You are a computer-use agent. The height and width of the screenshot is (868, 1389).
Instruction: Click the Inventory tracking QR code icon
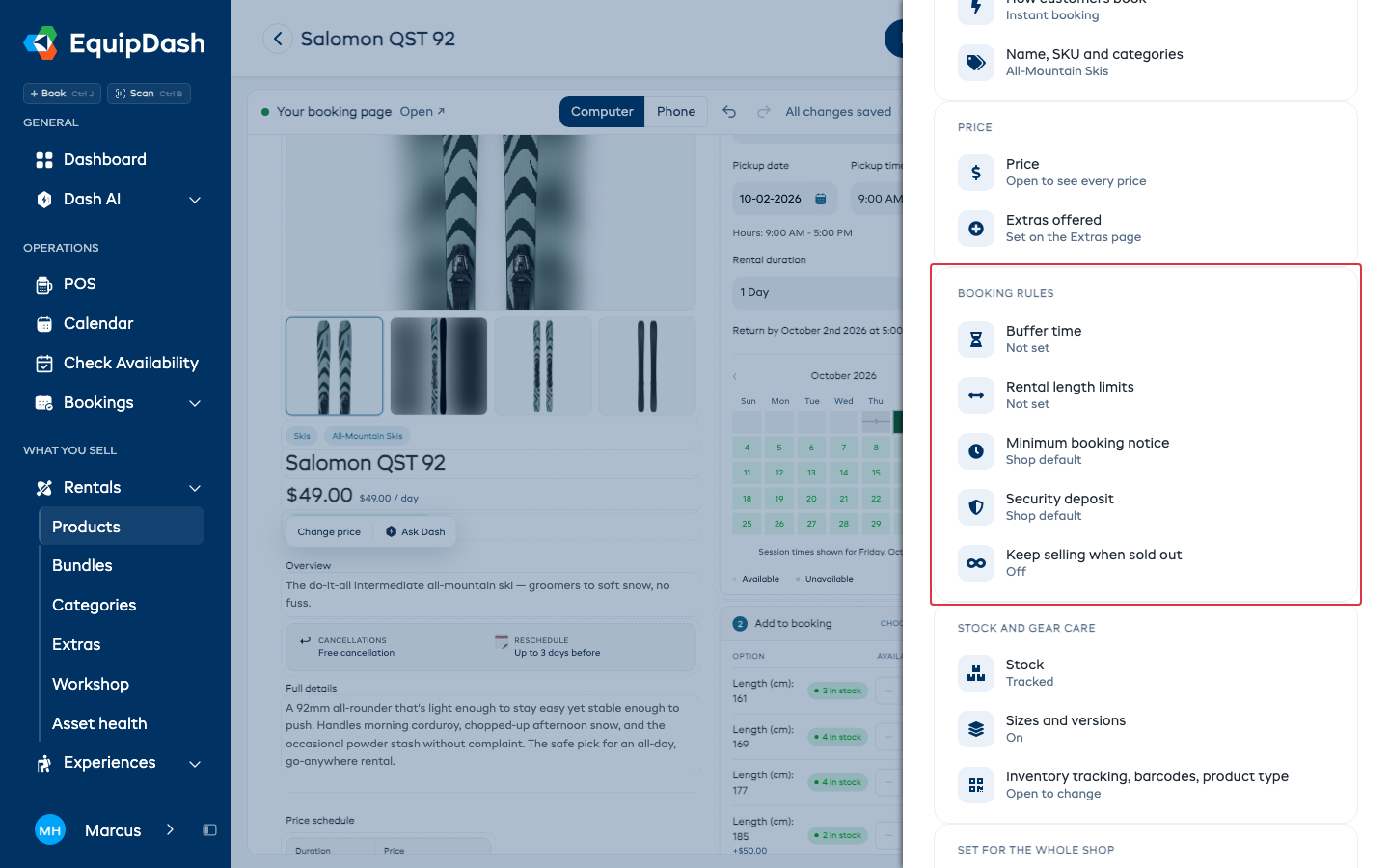point(975,785)
